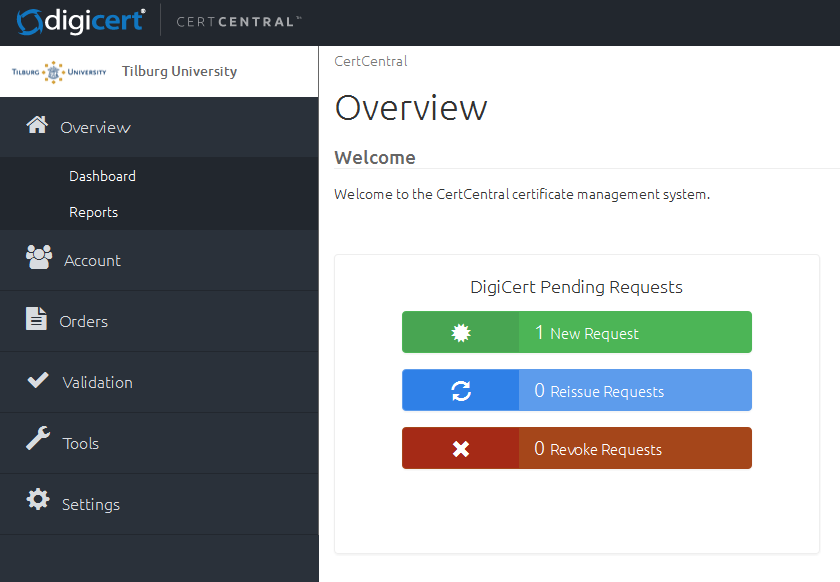This screenshot has height=582, width=840.
Task: Expand the Orders sidebar section
Action: pos(83,321)
